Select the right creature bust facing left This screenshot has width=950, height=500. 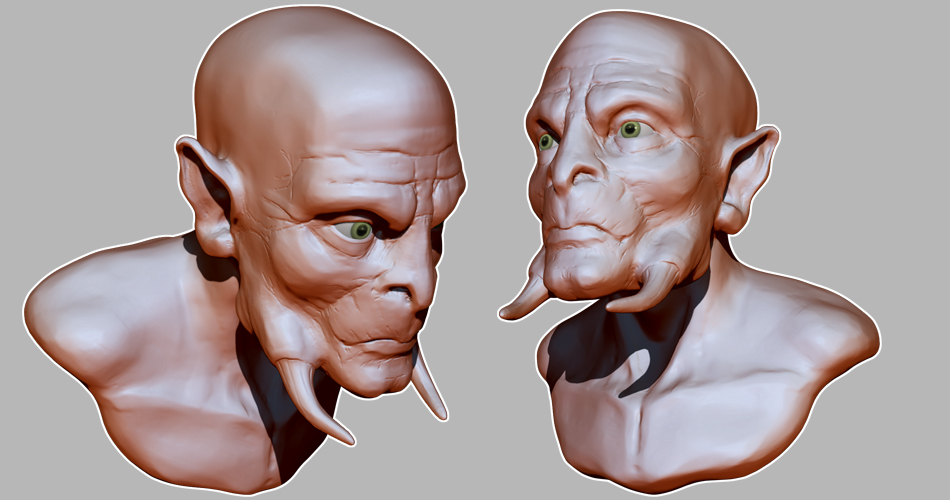pos(691,255)
